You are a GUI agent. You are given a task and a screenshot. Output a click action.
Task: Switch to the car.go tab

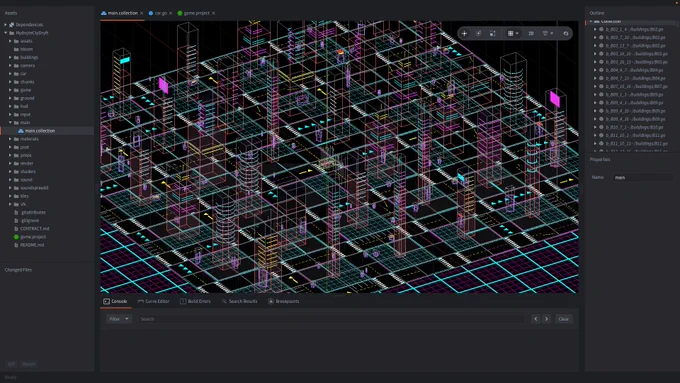click(x=160, y=13)
